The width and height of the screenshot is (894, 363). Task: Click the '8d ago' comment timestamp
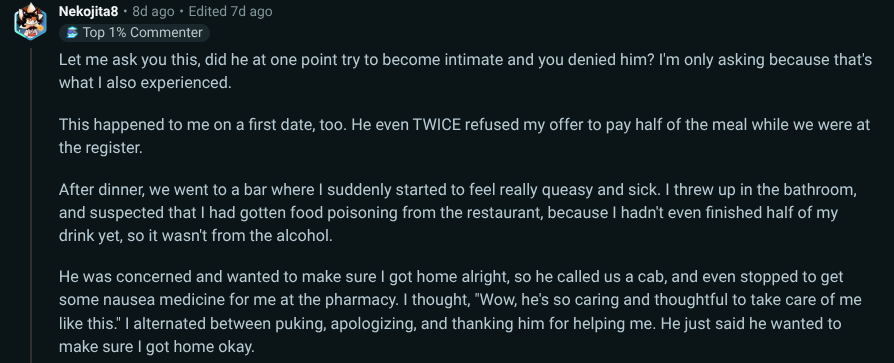point(151,11)
